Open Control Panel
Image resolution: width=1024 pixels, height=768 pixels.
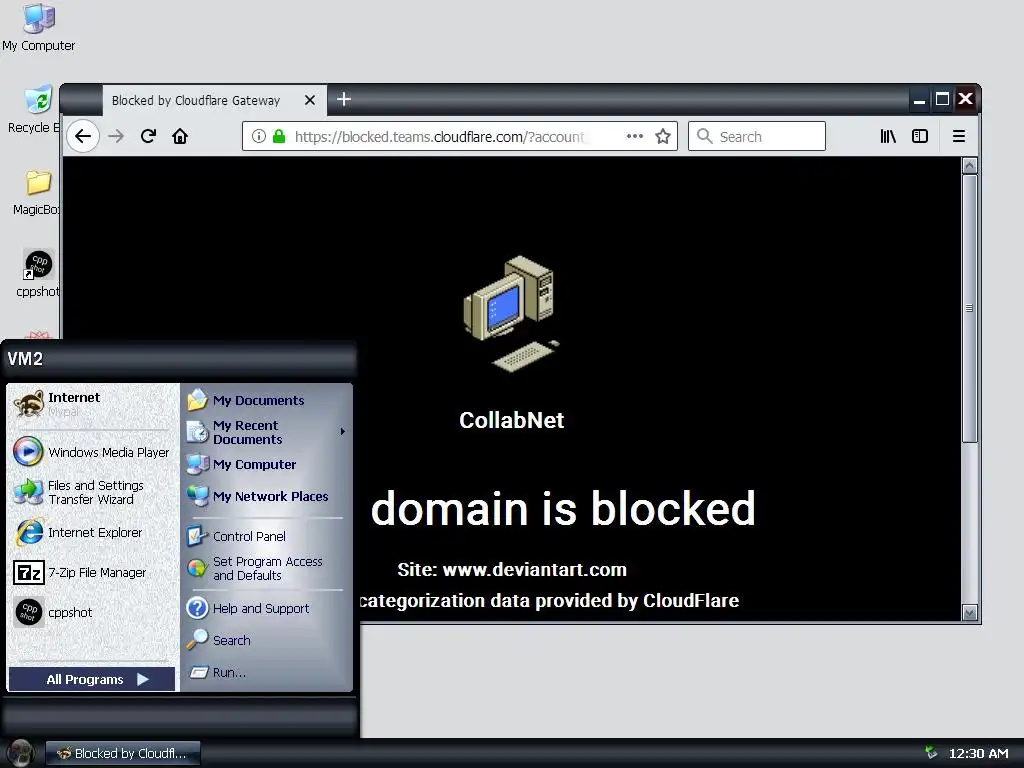click(266, 536)
